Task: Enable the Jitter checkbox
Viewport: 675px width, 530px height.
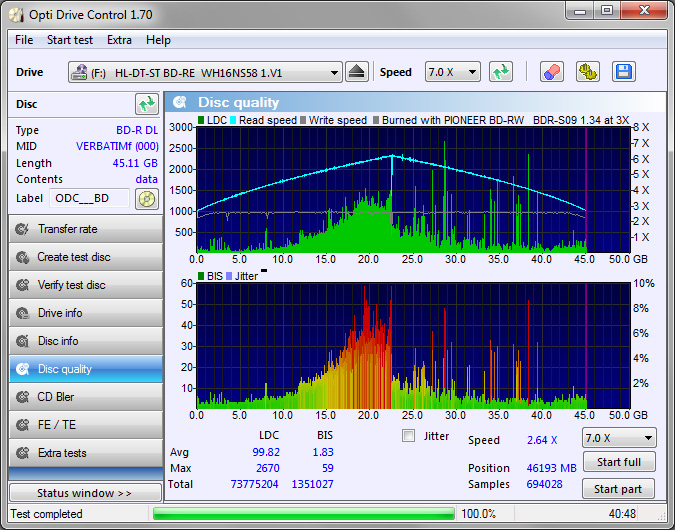Action: (408, 436)
